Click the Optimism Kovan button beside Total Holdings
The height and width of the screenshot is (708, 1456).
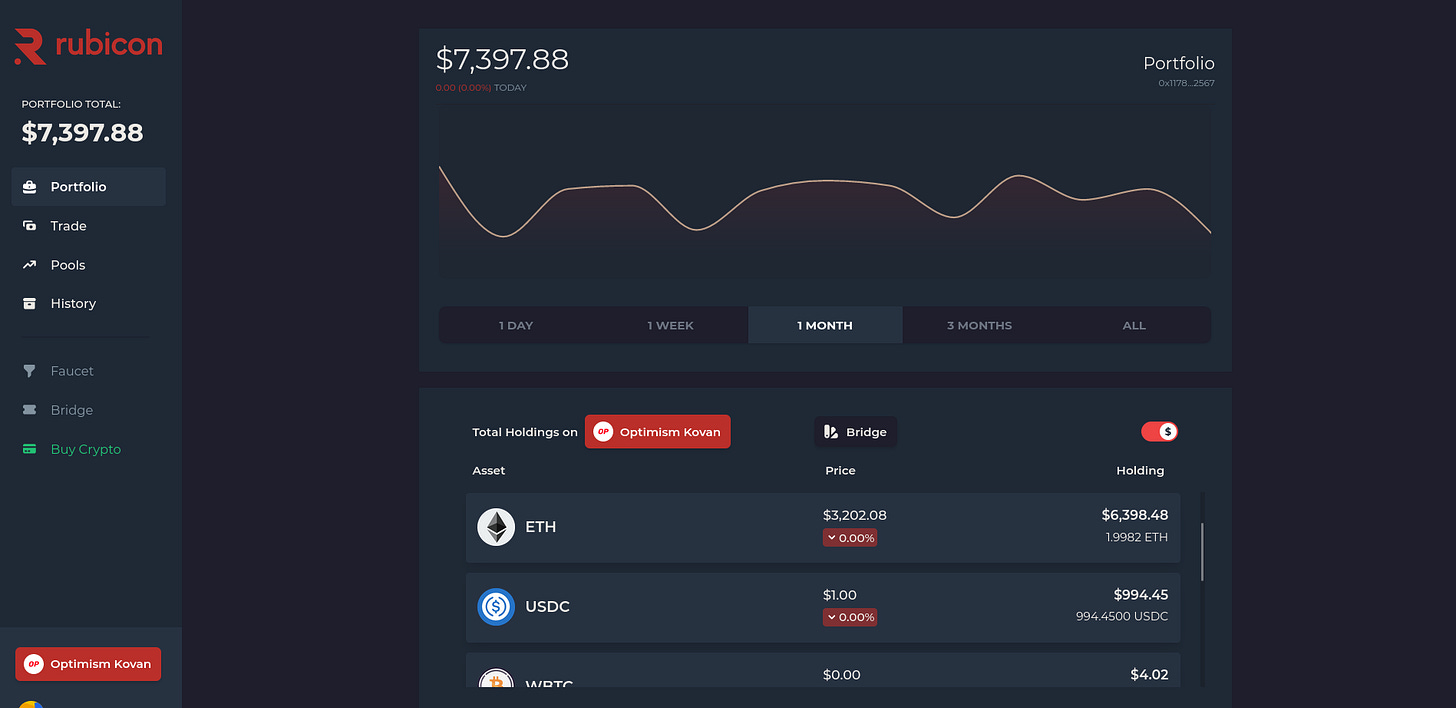coord(658,432)
